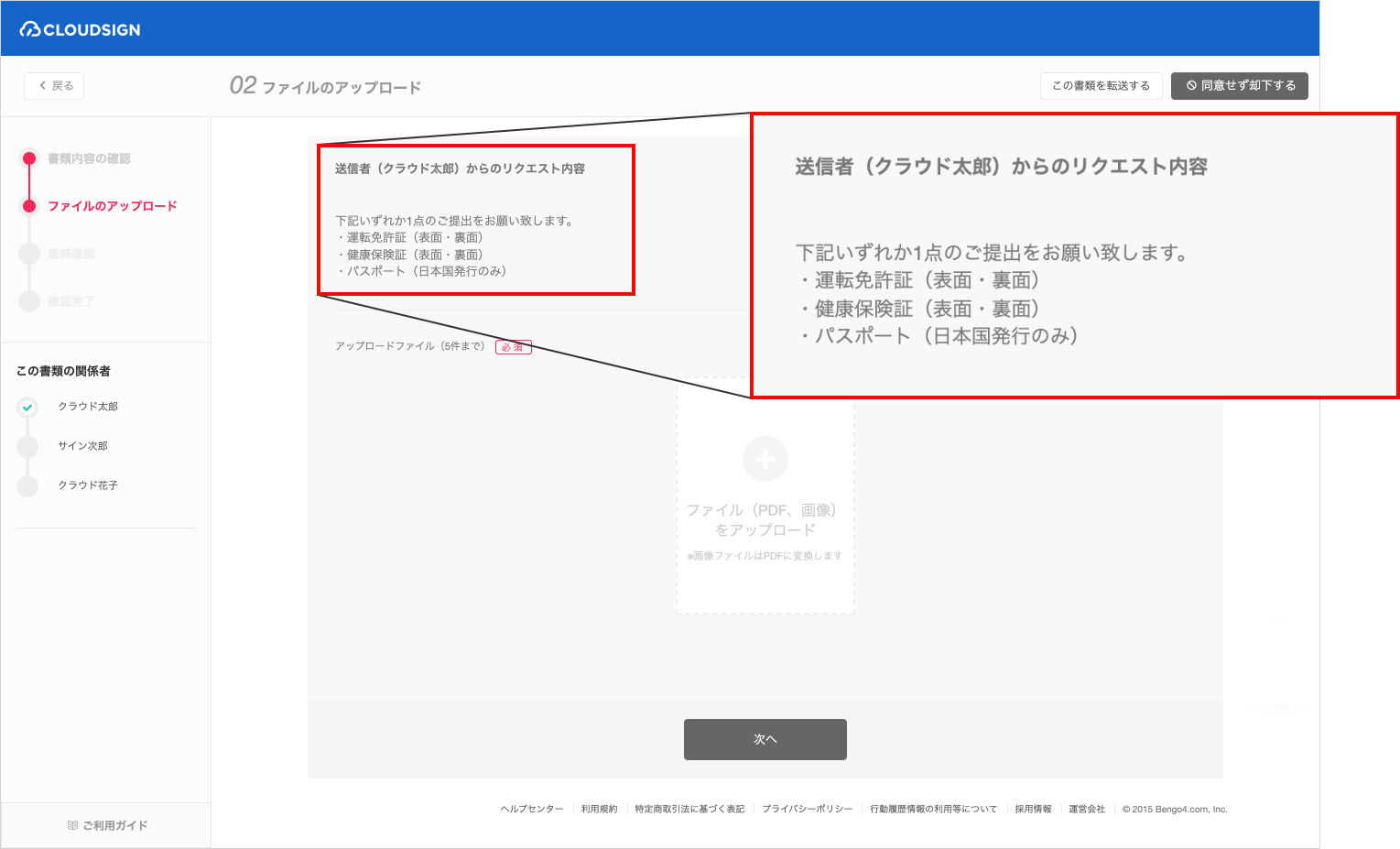
Task: Click クラウド花子 name in participants
Action: pyautogui.click(x=88, y=485)
